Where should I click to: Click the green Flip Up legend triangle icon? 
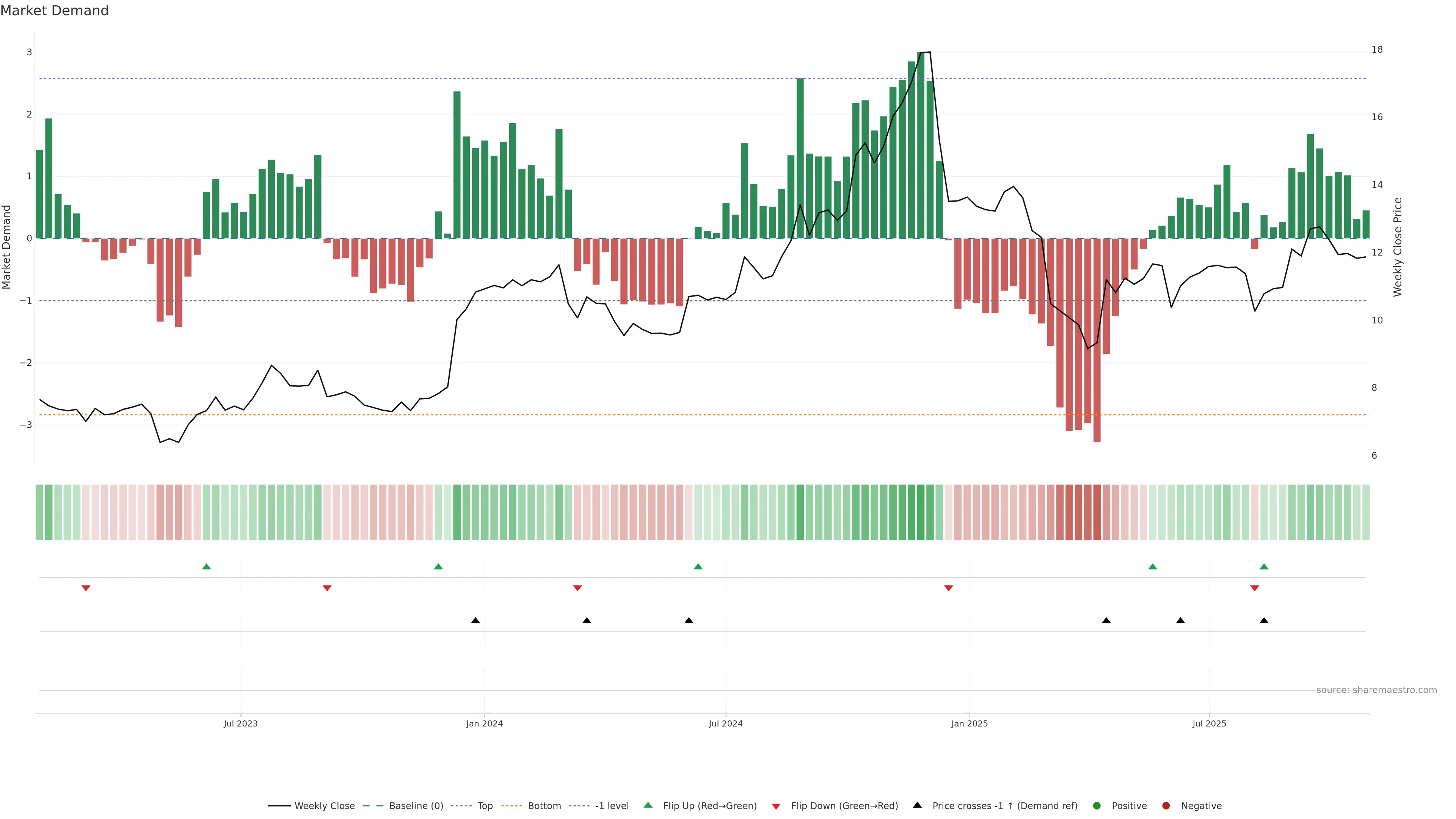coord(648,805)
